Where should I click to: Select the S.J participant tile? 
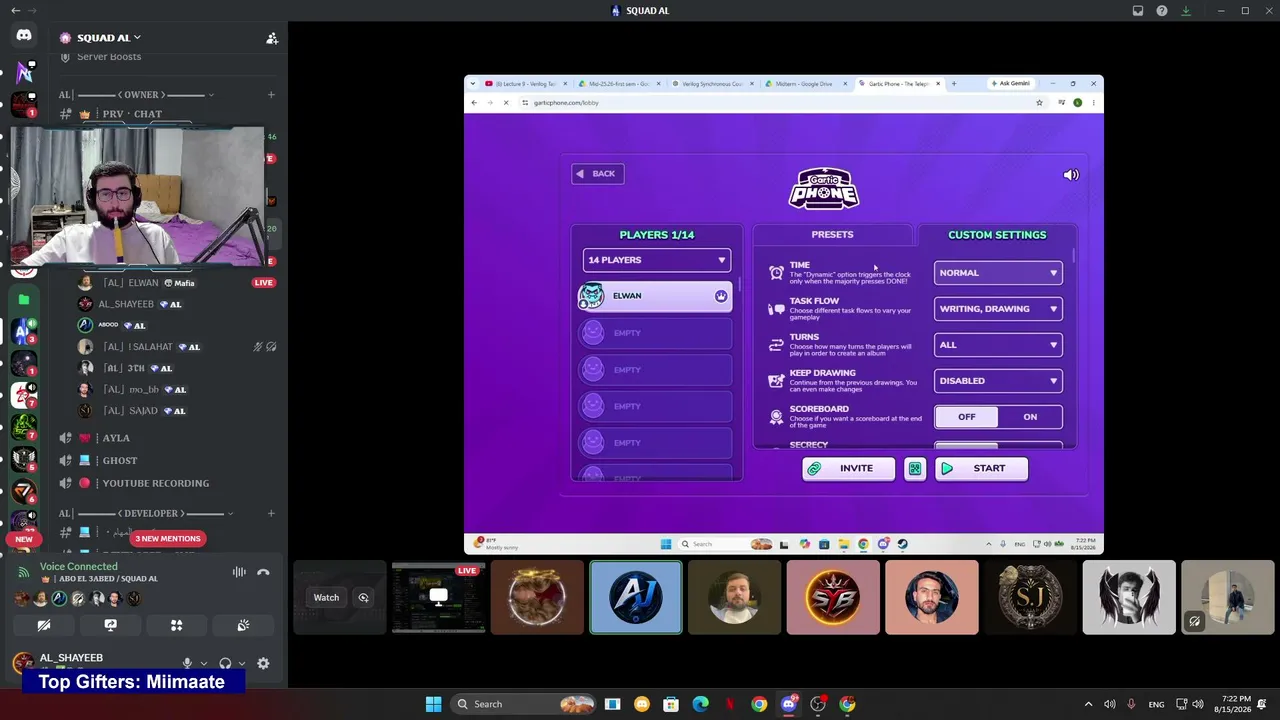pyautogui.click(x=1030, y=597)
